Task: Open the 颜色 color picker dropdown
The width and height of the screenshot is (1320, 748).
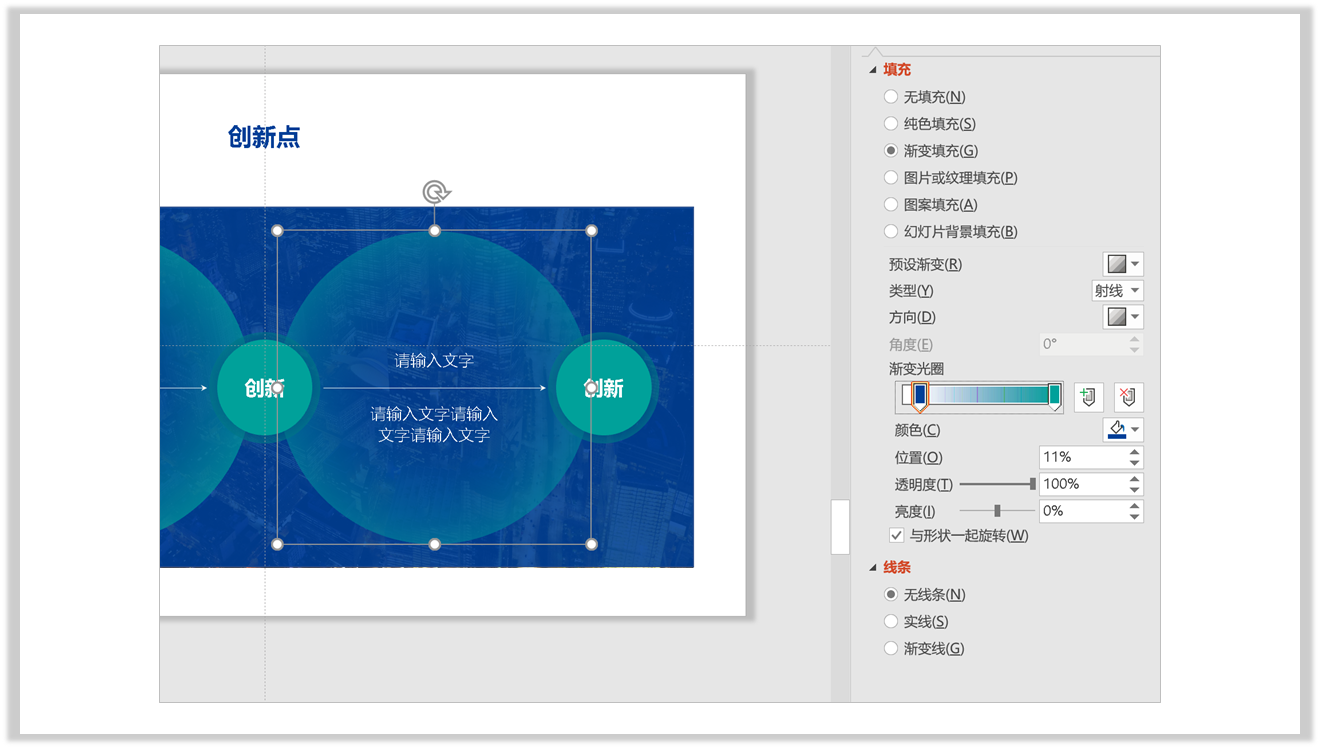Action: click(x=1123, y=430)
